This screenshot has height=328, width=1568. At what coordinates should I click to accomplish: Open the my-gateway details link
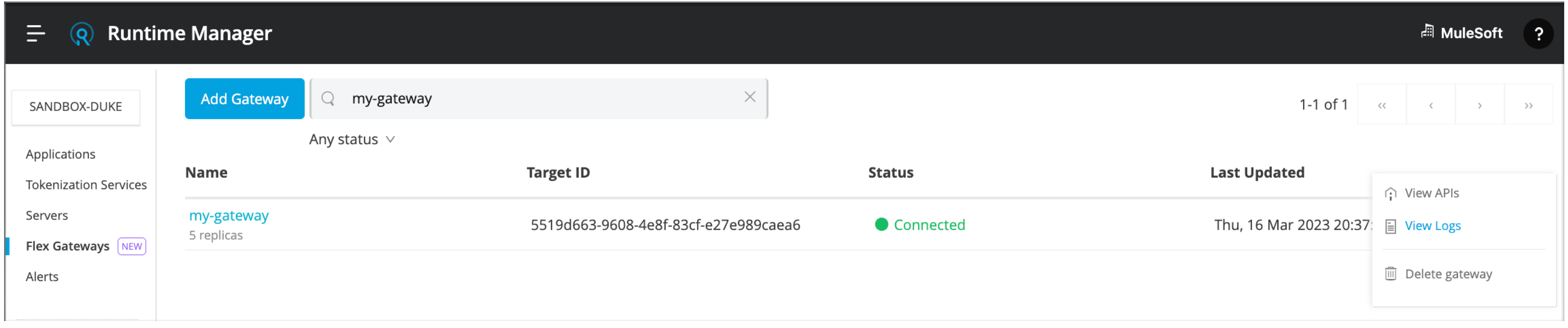229,215
